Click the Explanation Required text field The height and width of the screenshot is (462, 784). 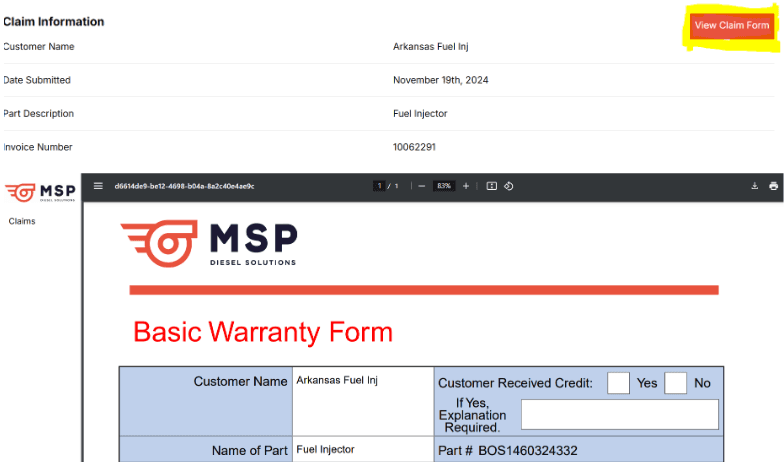pyautogui.click(x=619, y=414)
